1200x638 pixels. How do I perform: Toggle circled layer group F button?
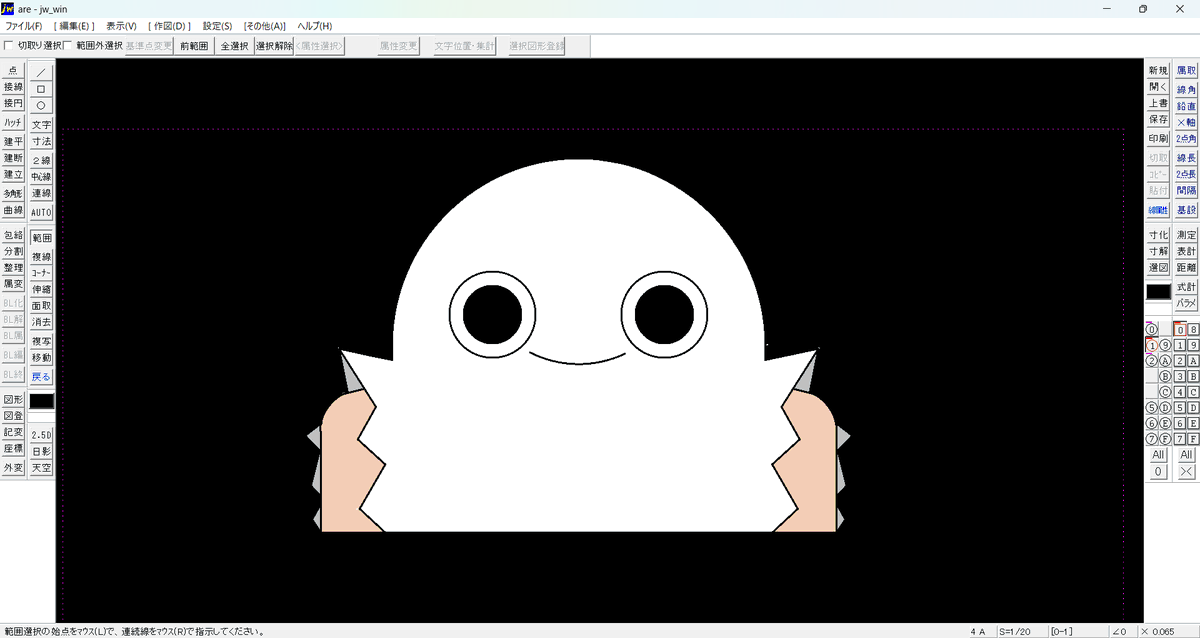[1165, 439]
